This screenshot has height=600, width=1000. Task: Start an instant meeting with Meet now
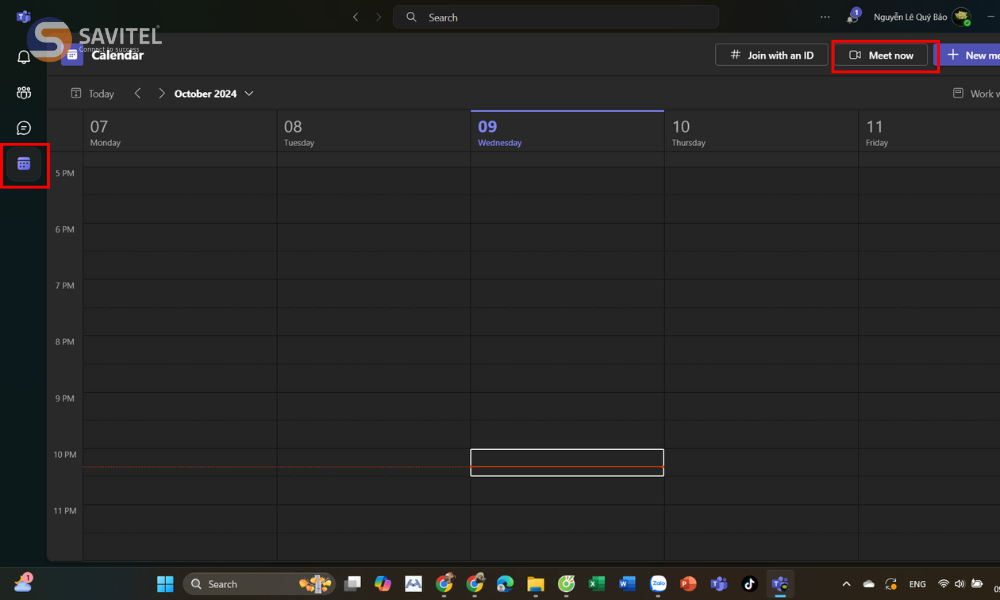click(x=881, y=55)
